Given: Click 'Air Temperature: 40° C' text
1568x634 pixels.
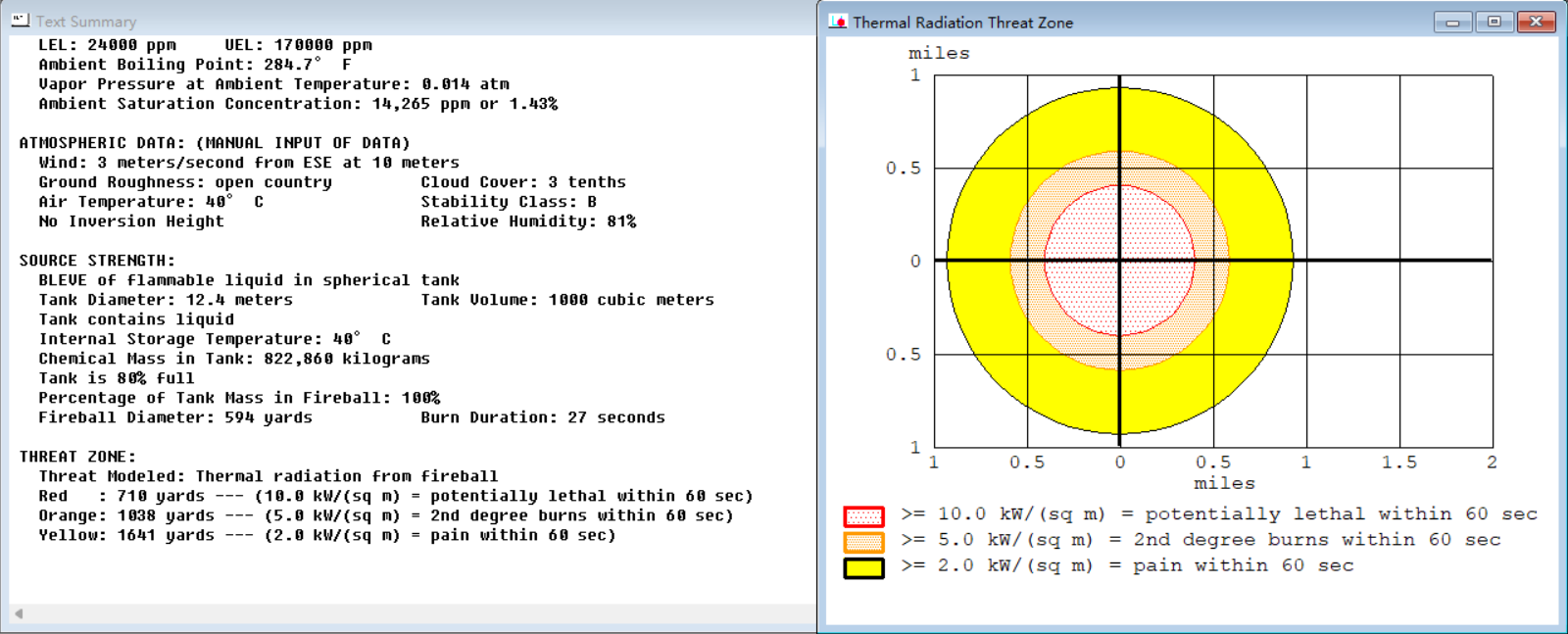Looking at the screenshot, I should click(151, 202).
